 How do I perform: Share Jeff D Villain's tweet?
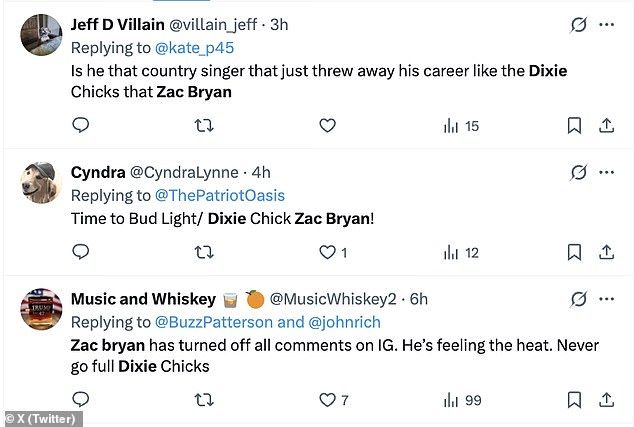pyautogui.click(x=606, y=125)
